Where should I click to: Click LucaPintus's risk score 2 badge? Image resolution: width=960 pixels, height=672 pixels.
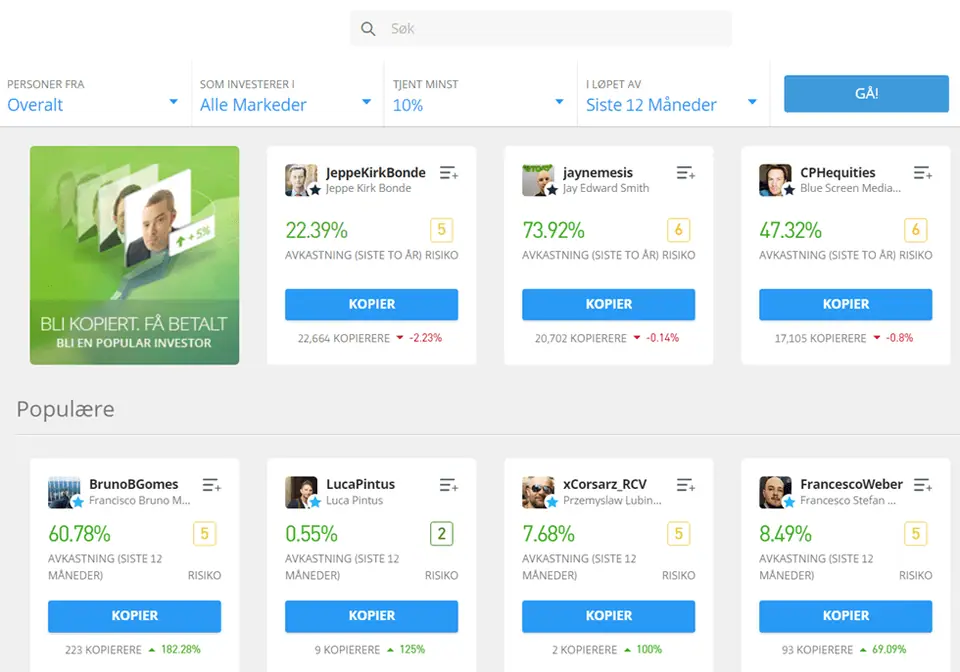(x=441, y=534)
